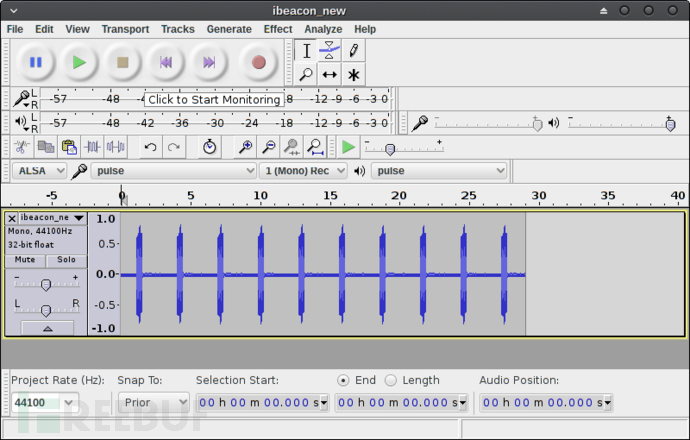This screenshot has height=440, width=690.
Task: Open the Help menu
Action: 365,29
